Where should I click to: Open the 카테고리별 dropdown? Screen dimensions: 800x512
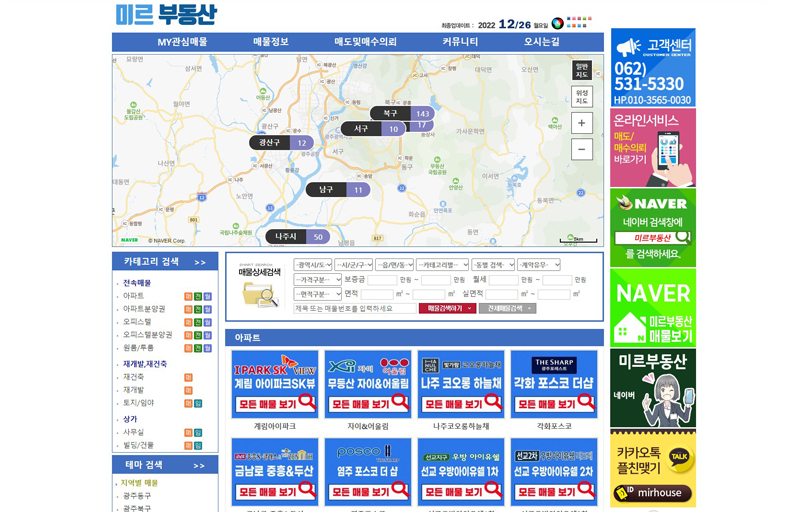[x=442, y=265]
